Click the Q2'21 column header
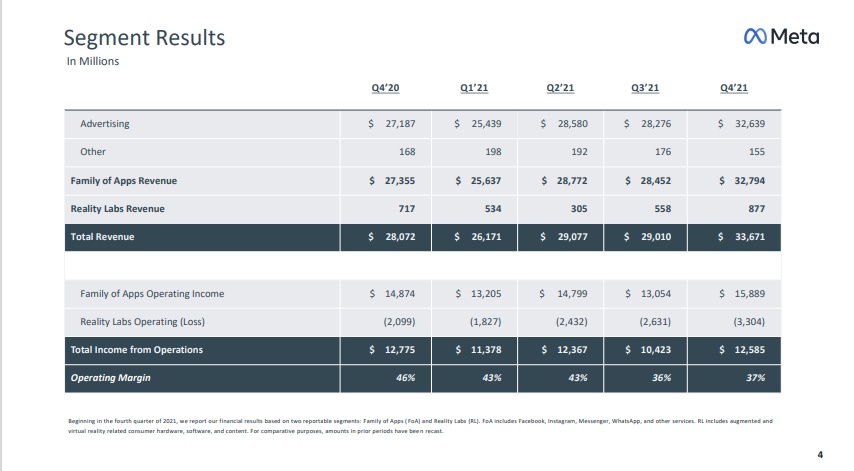The height and width of the screenshot is (471, 854). (560, 89)
